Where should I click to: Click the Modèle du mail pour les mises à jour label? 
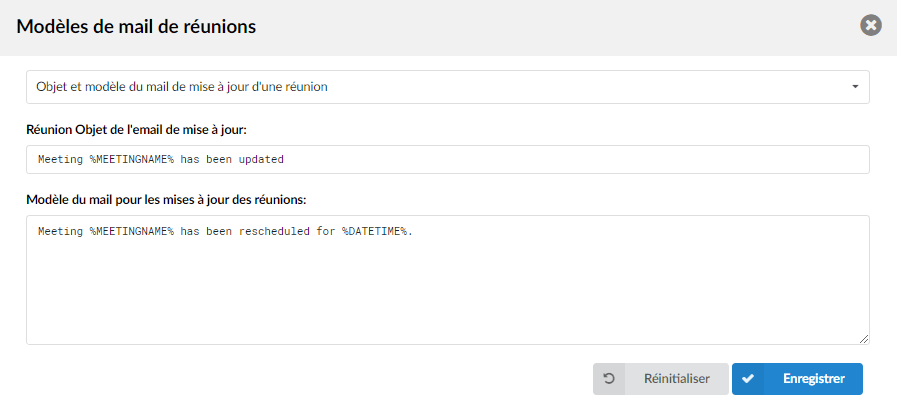click(x=166, y=200)
